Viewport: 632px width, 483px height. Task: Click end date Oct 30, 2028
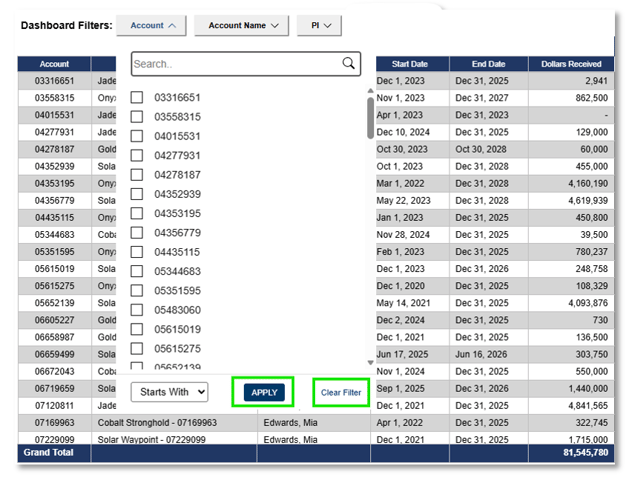[x=481, y=149]
